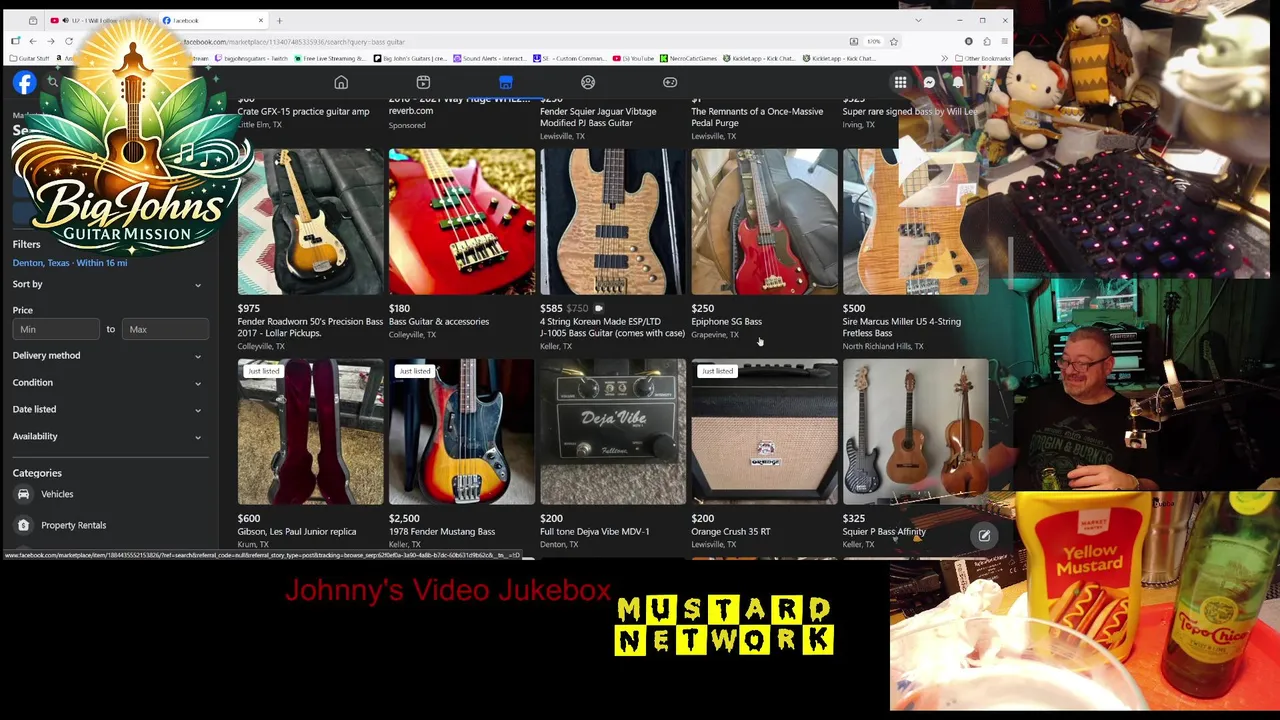Click the 1978 Fender Mustang Bass title
This screenshot has height=720, width=1280.
[x=442, y=532]
